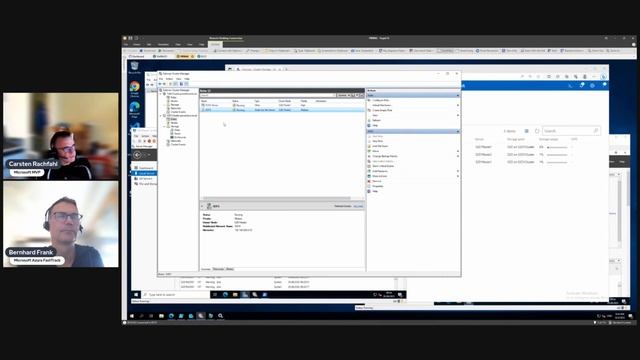Open the Queries dropdown in Roles pane
Image resolution: width=640 pixels, height=360 pixels.
(343, 95)
